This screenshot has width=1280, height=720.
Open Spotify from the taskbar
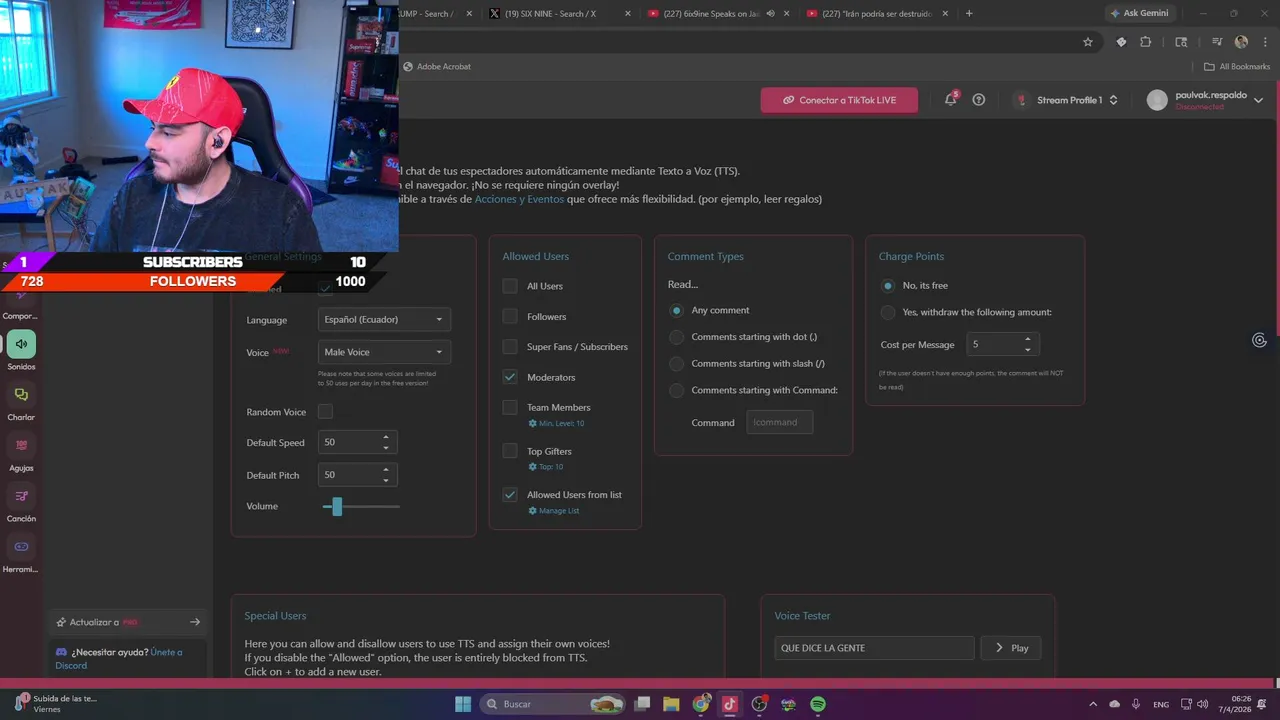pos(818,704)
